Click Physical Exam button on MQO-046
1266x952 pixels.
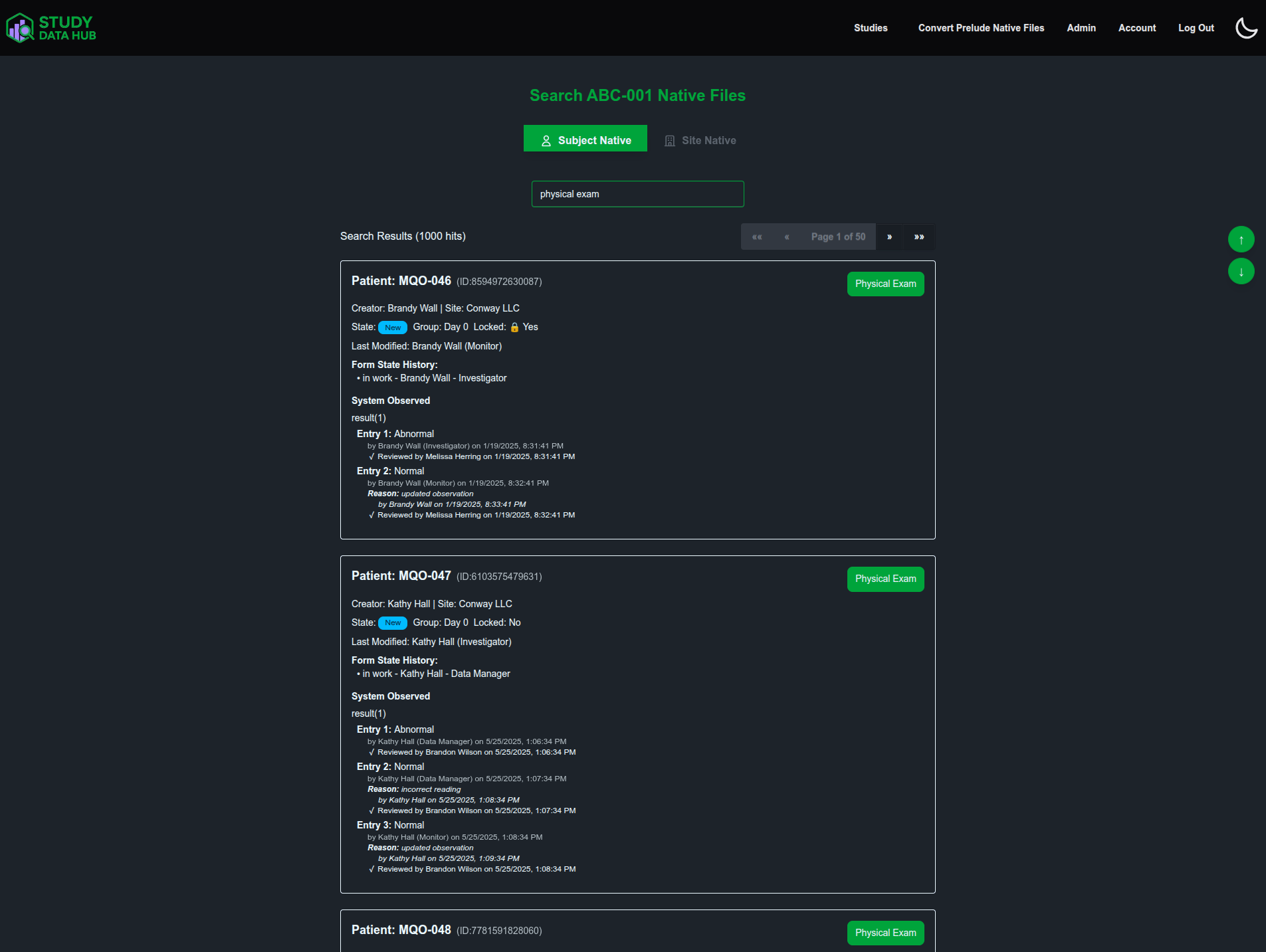pos(885,284)
